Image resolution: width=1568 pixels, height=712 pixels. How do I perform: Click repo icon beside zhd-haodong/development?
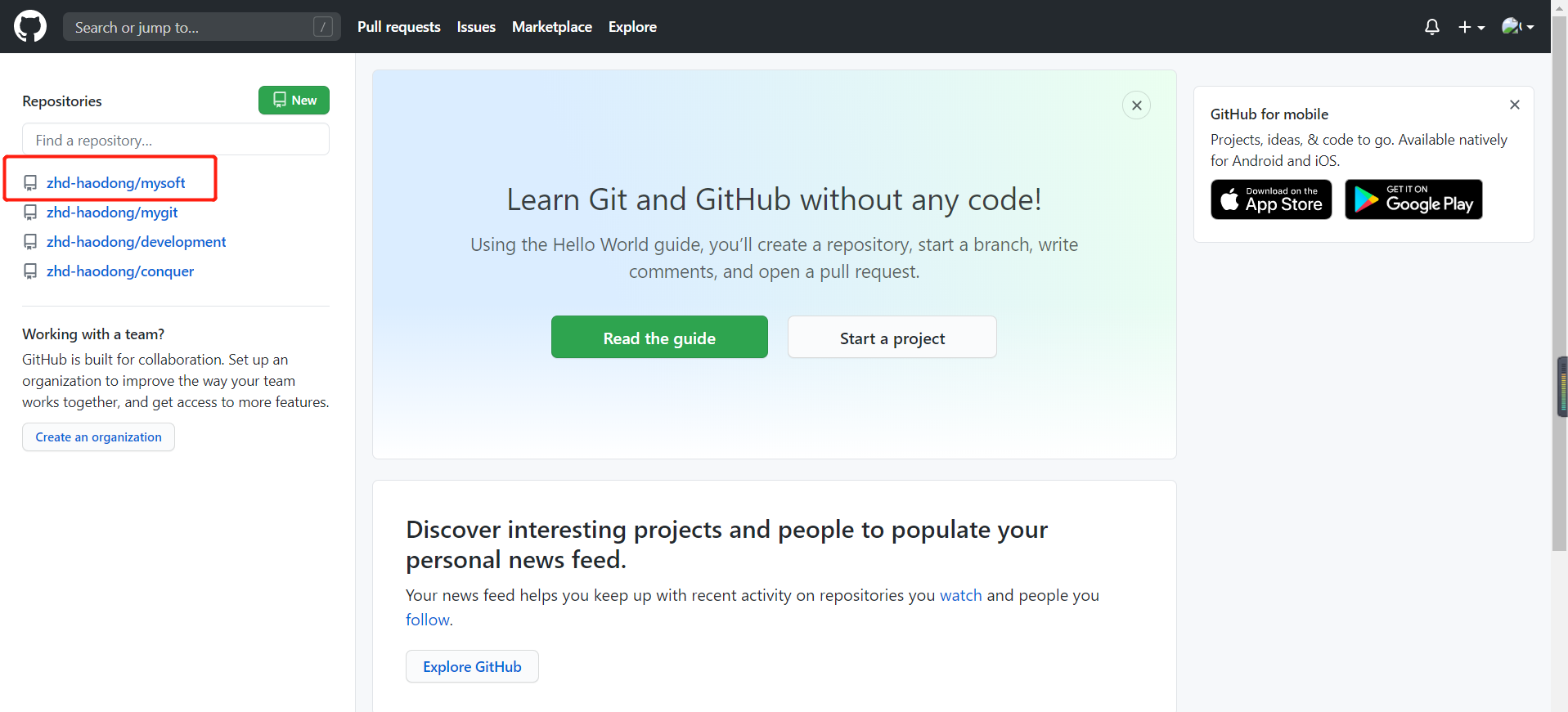[30, 242]
